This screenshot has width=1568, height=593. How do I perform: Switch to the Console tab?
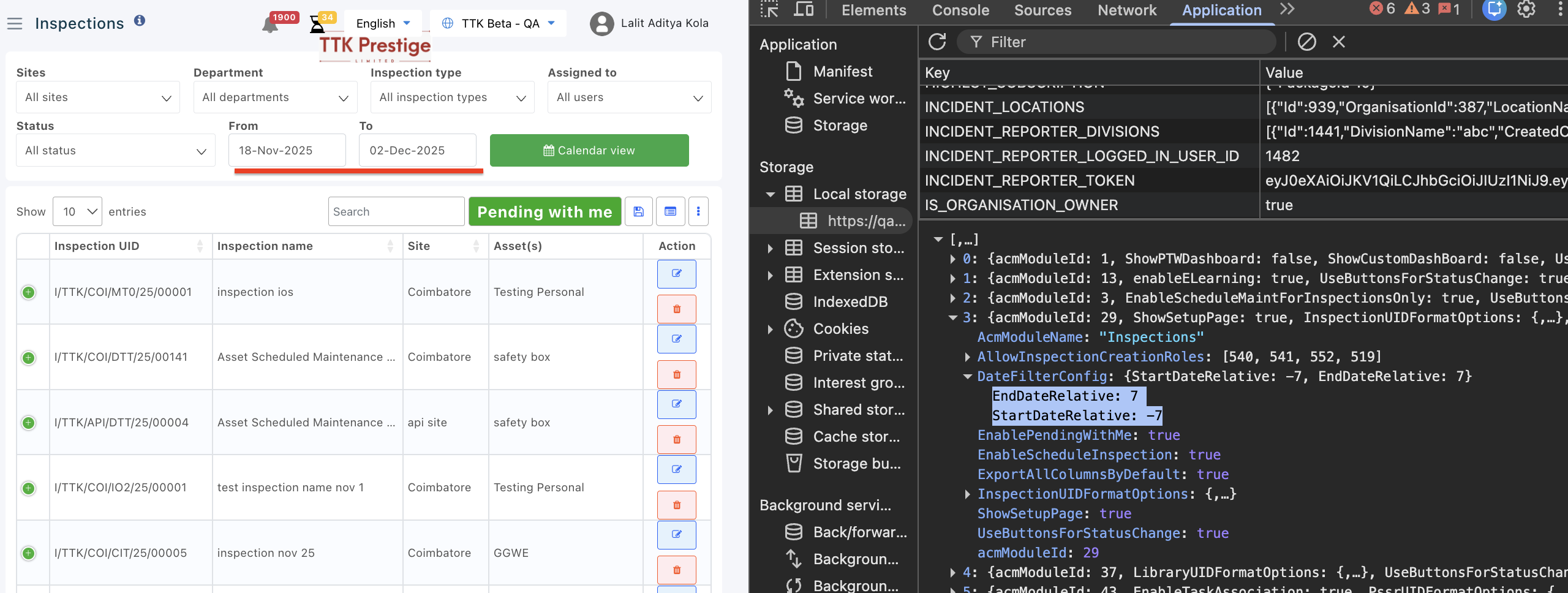960,10
